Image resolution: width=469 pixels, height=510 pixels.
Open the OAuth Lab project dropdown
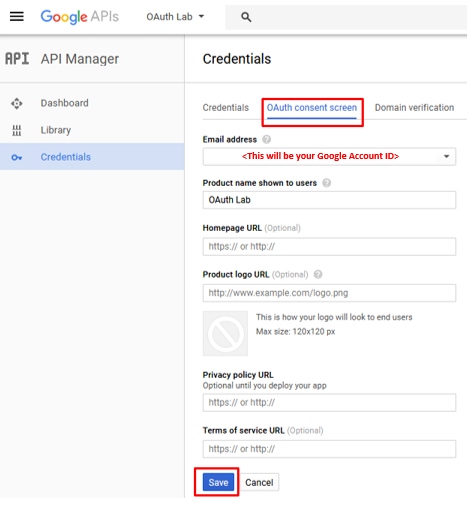coord(175,17)
